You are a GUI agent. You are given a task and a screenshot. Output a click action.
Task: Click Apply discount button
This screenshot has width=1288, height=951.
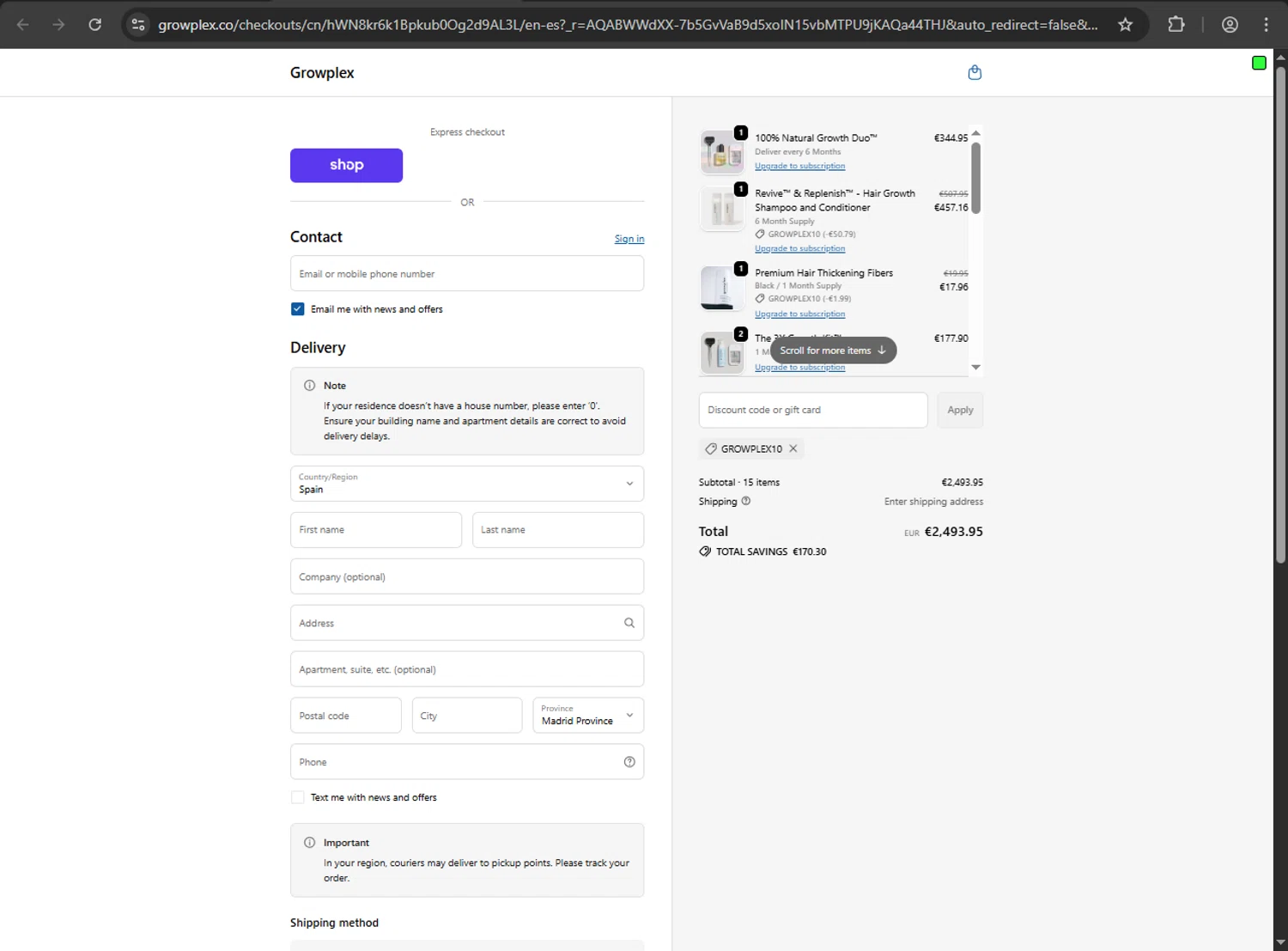pos(960,410)
